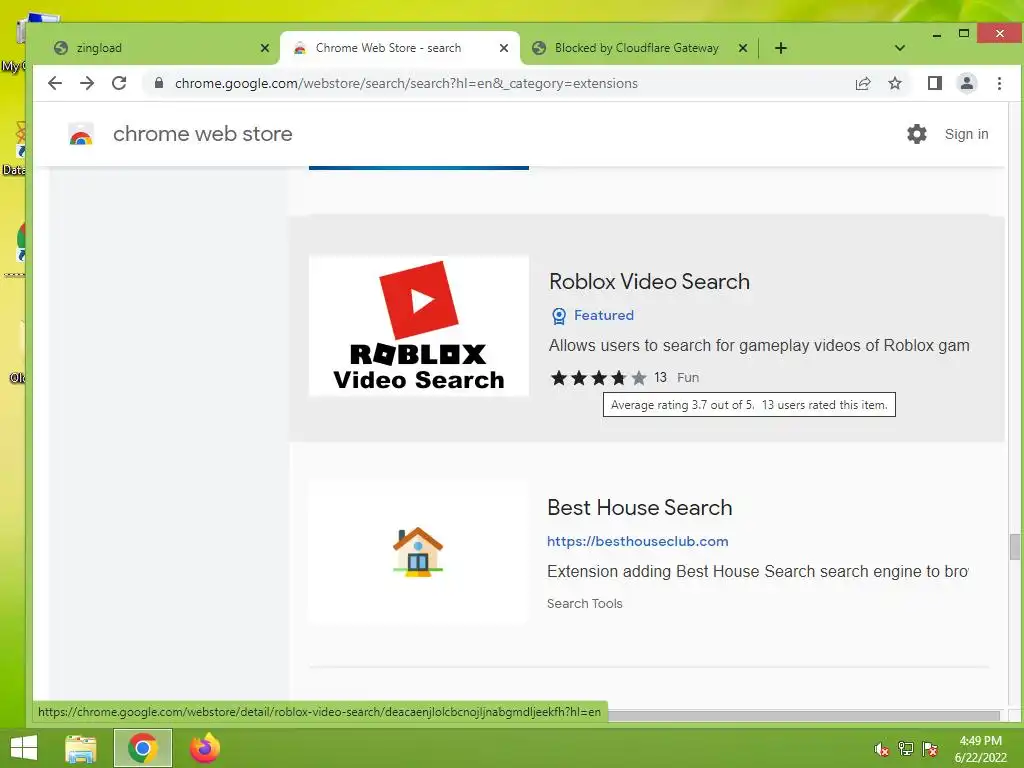Viewport: 1024px width, 768px height.
Task: Open Web Store settings gear
Action: click(917, 134)
